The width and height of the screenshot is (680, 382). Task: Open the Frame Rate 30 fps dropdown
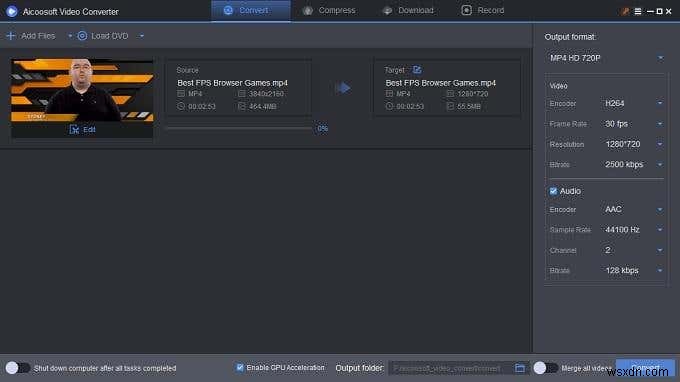[x=633, y=124]
